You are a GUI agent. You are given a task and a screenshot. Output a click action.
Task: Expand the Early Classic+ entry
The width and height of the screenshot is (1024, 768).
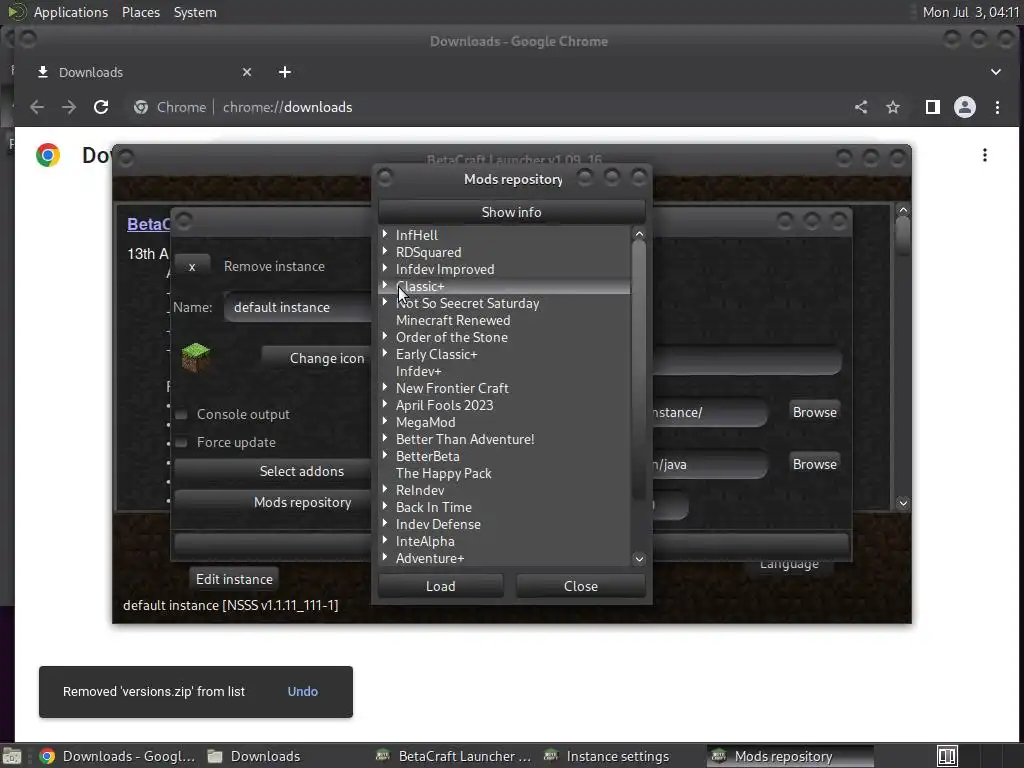(x=385, y=353)
